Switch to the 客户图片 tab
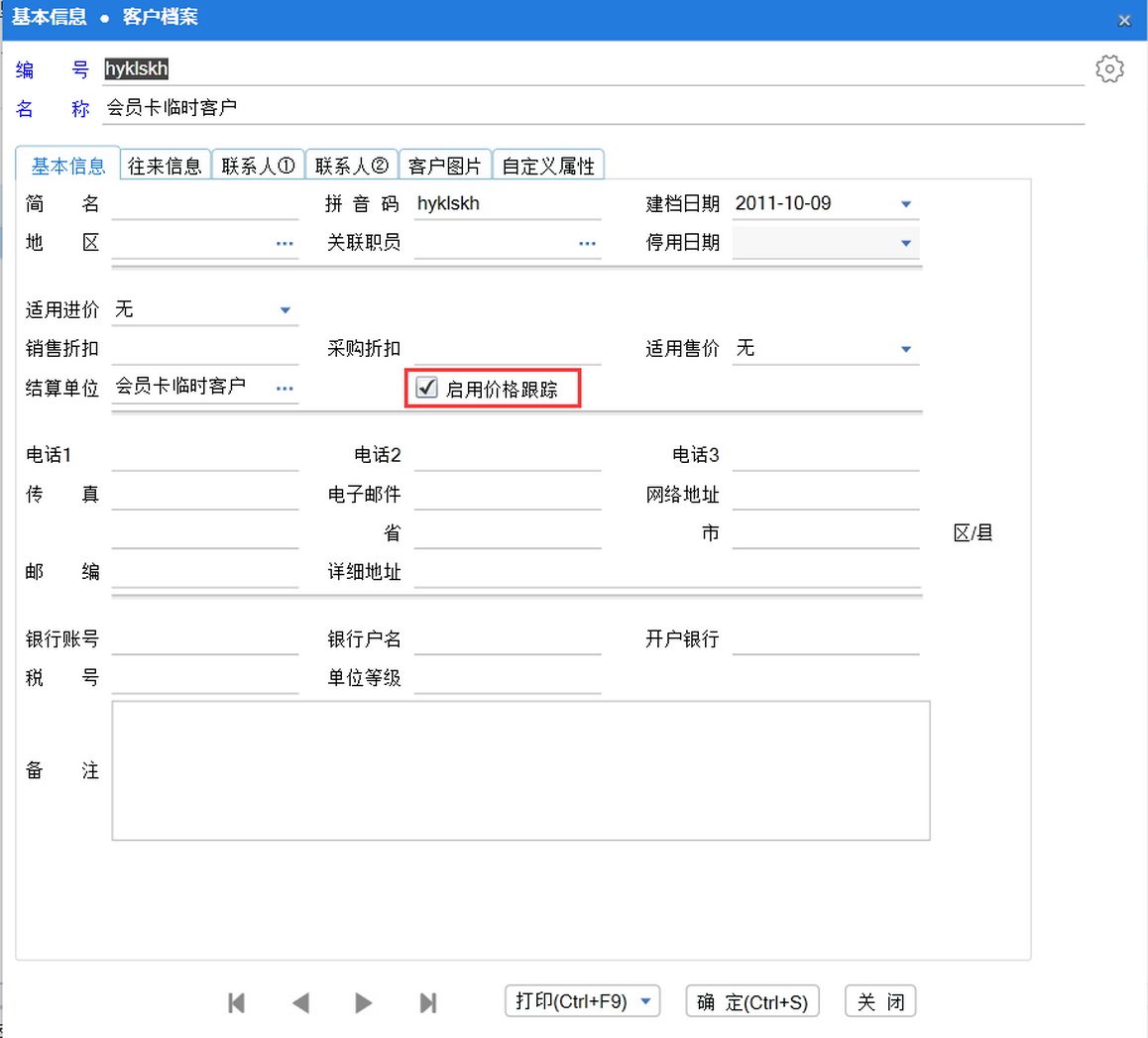Image resolution: width=1148 pixels, height=1038 pixels. pyautogui.click(x=444, y=166)
